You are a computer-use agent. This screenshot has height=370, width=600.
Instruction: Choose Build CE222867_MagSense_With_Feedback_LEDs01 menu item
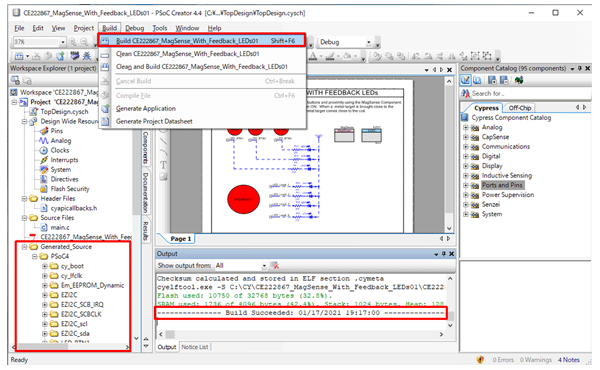click(202, 41)
